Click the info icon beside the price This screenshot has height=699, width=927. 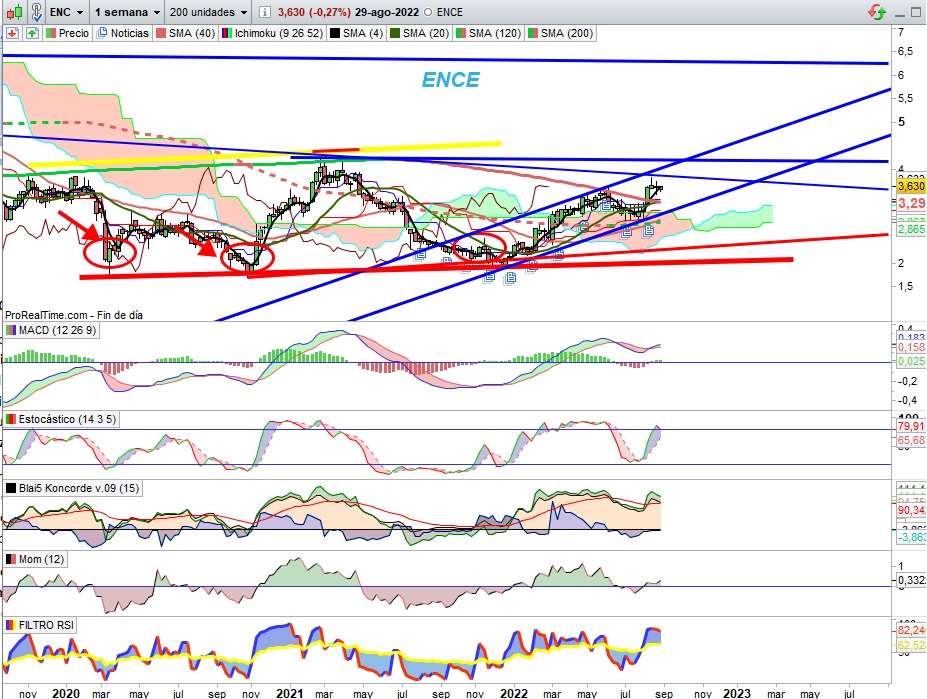(x=265, y=12)
